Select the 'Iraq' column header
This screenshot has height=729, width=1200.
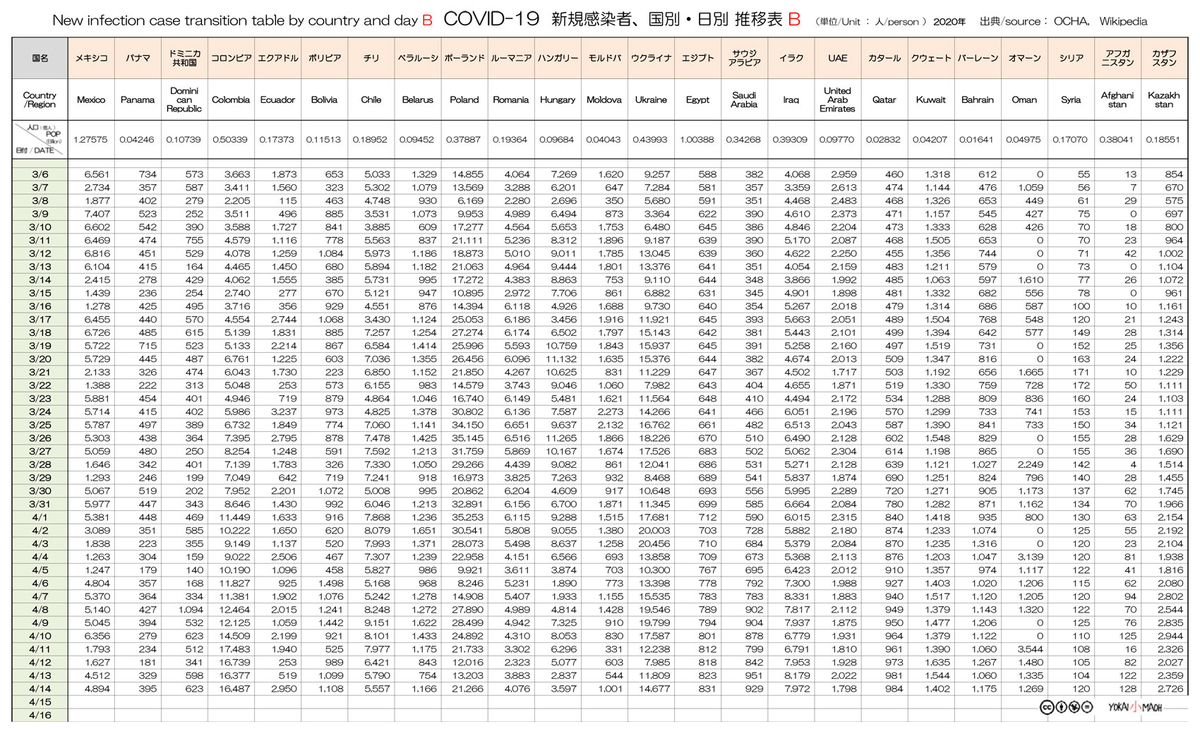tap(791, 100)
